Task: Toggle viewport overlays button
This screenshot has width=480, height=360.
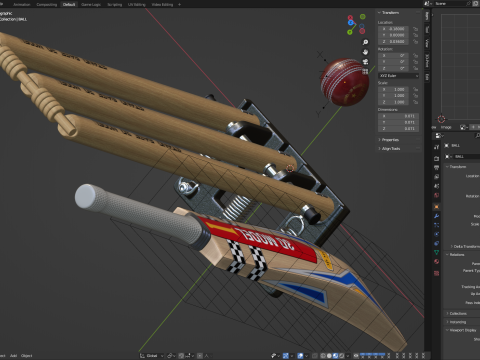Action: coord(300,356)
